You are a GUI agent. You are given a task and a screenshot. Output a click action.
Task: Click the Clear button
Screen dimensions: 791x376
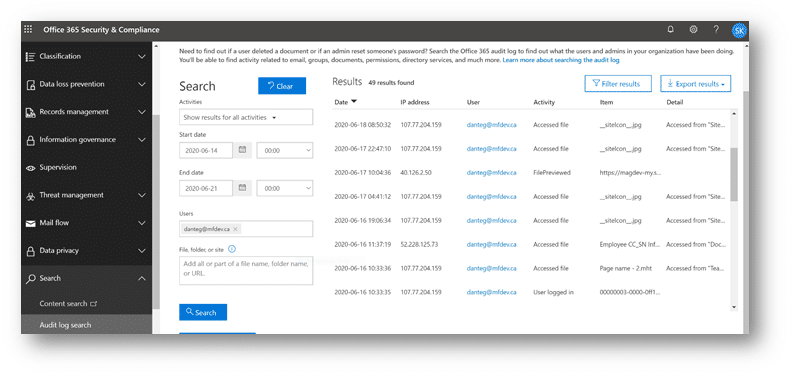(282, 86)
